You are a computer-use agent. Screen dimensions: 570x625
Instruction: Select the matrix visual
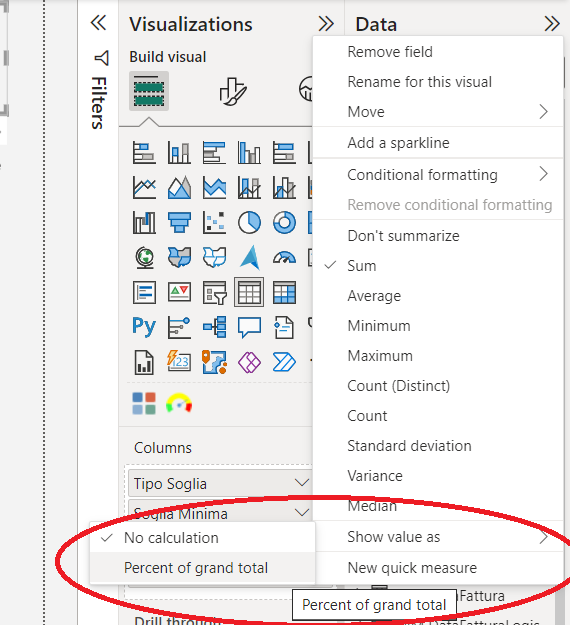(284, 293)
